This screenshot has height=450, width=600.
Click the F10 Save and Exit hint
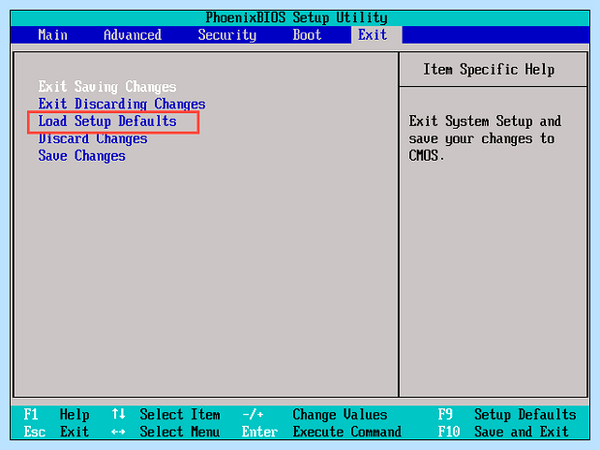click(x=503, y=432)
